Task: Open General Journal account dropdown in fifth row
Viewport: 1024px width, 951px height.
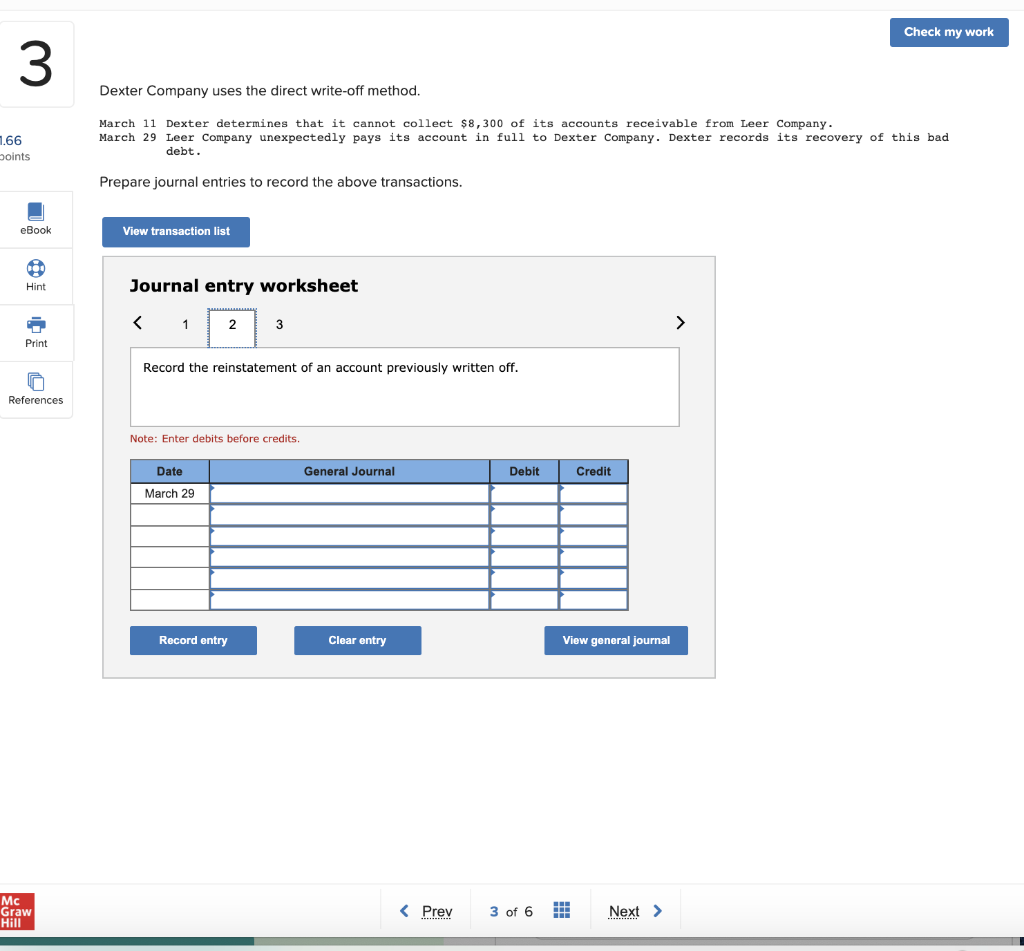Action: point(349,579)
